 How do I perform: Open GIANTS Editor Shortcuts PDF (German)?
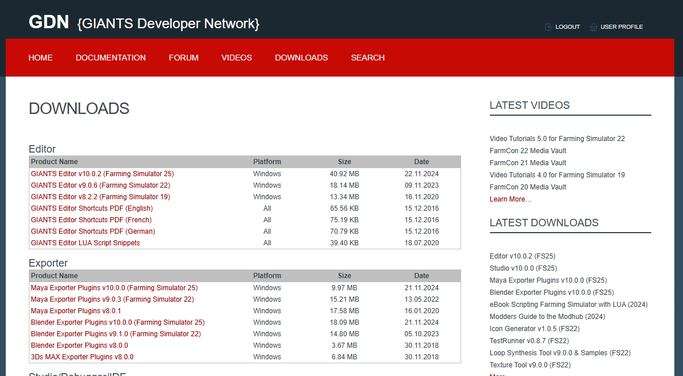[93, 231]
